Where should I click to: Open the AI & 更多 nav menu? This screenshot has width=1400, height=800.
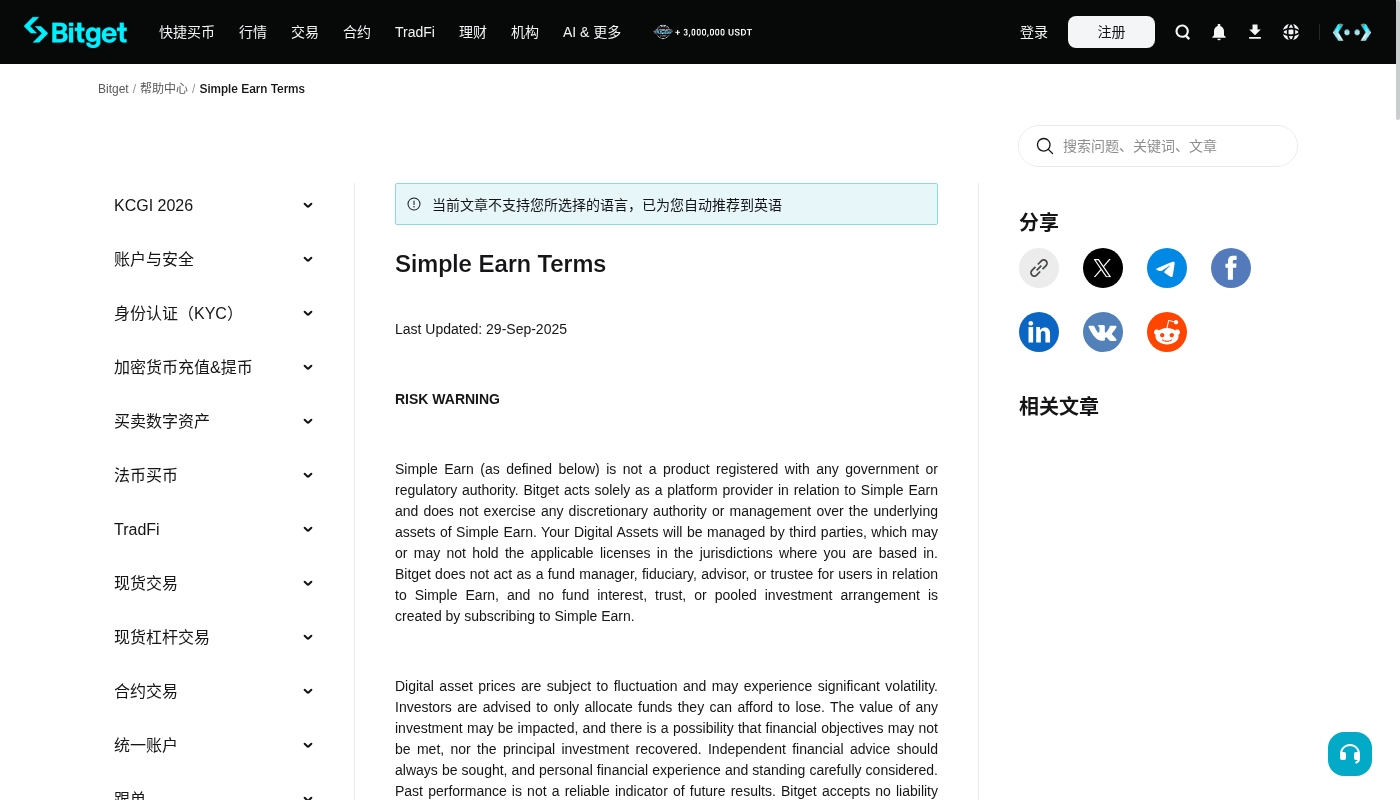592,32
